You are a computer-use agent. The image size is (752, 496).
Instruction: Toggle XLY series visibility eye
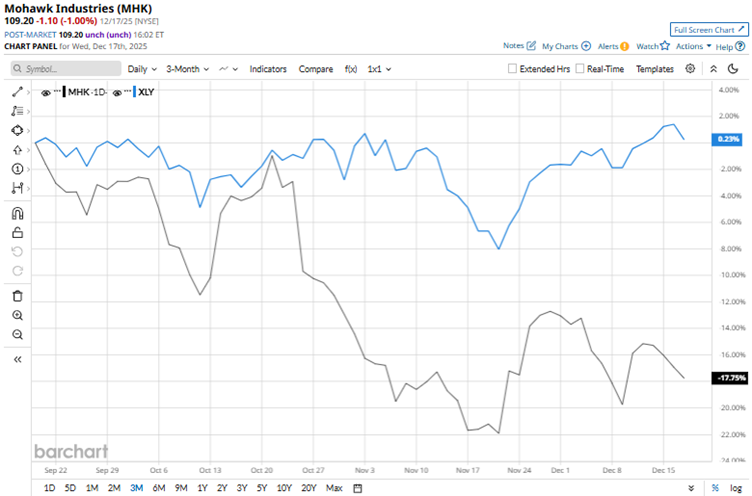117,93
